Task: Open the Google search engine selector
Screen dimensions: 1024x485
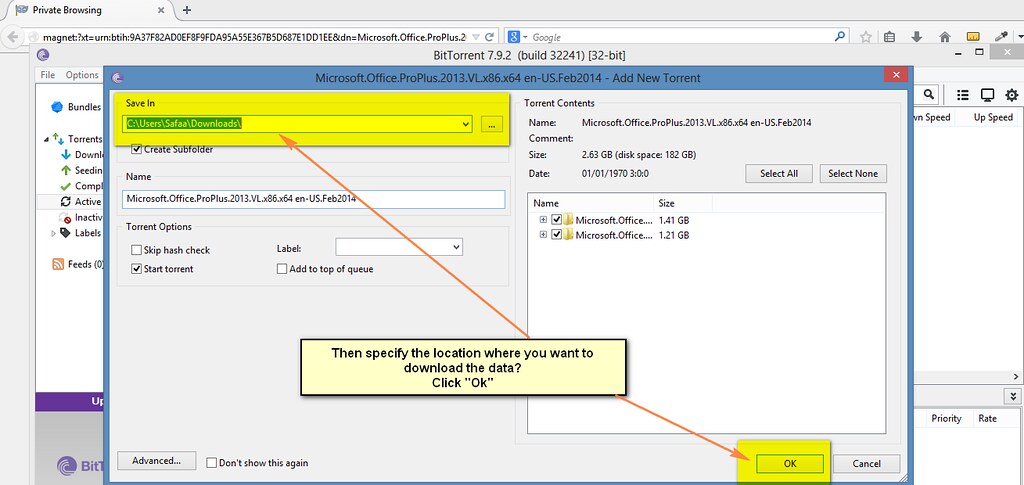Action: pyautogui.click(x=517, y=37)
